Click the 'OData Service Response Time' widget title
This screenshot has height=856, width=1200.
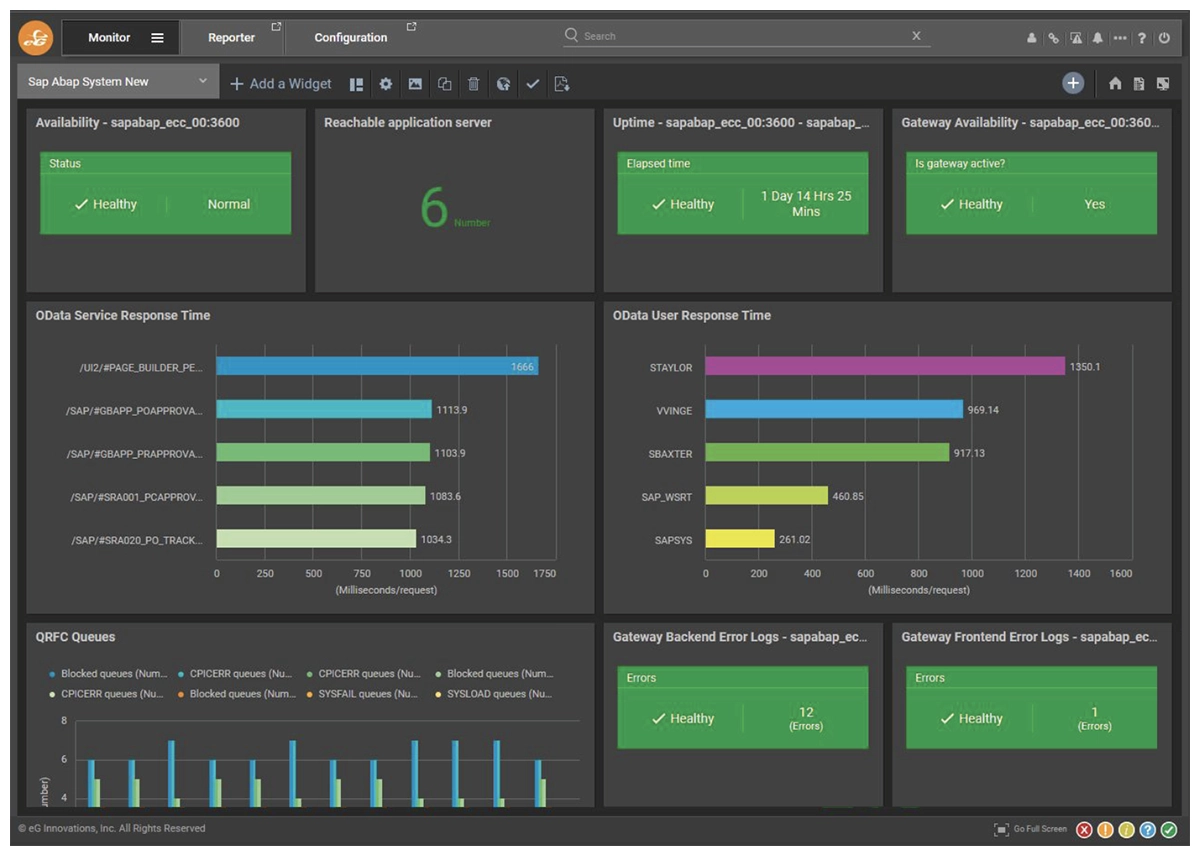123,316
